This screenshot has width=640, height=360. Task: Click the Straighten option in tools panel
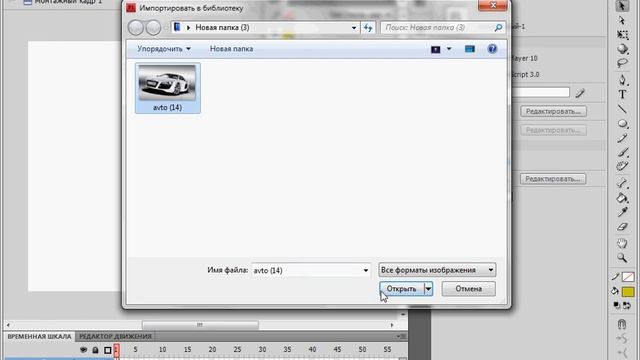(622, 353)
